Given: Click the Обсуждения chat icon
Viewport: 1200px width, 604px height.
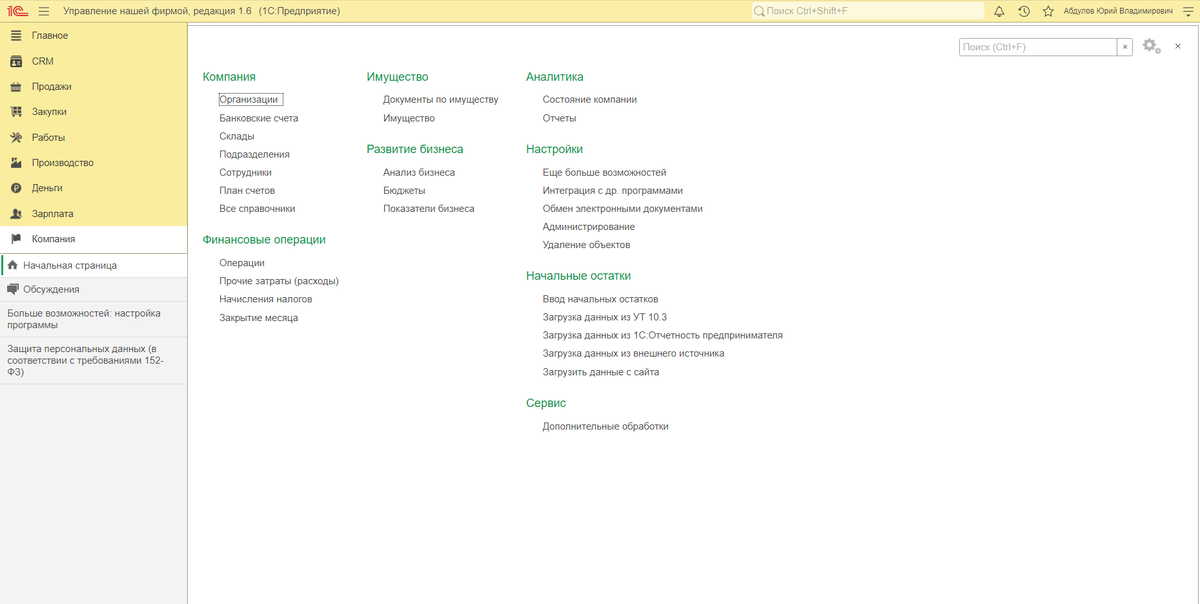Looking at the screenshot, I should tap(12, 289).
